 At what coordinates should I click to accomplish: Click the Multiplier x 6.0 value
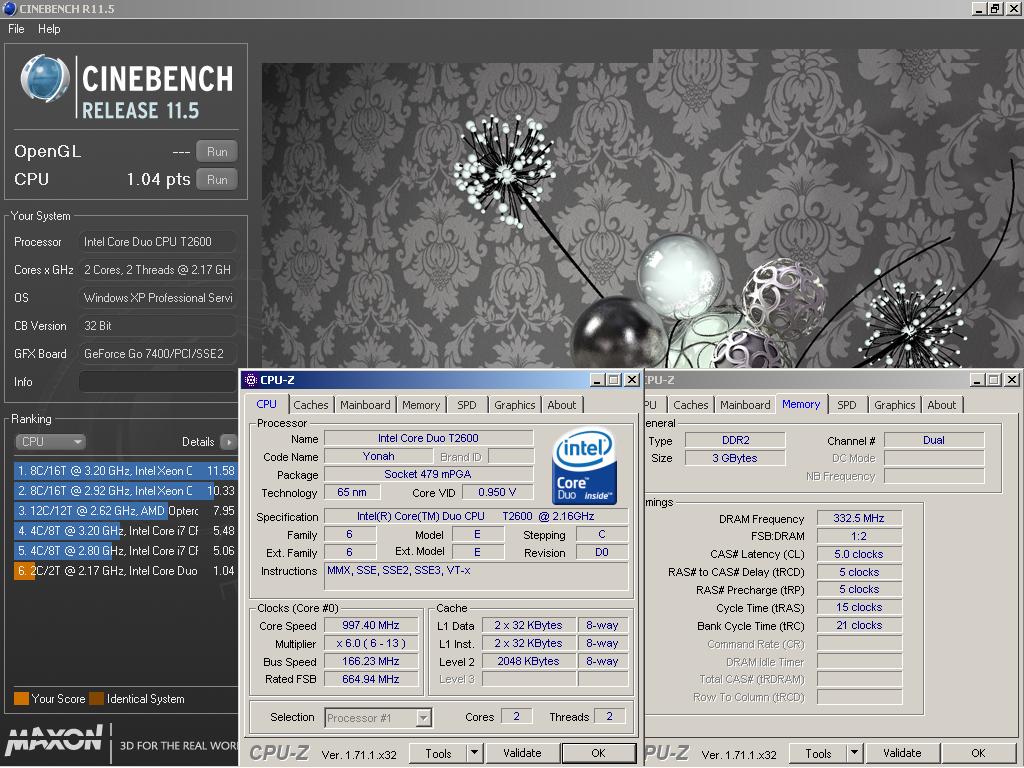tap(370, 643)
